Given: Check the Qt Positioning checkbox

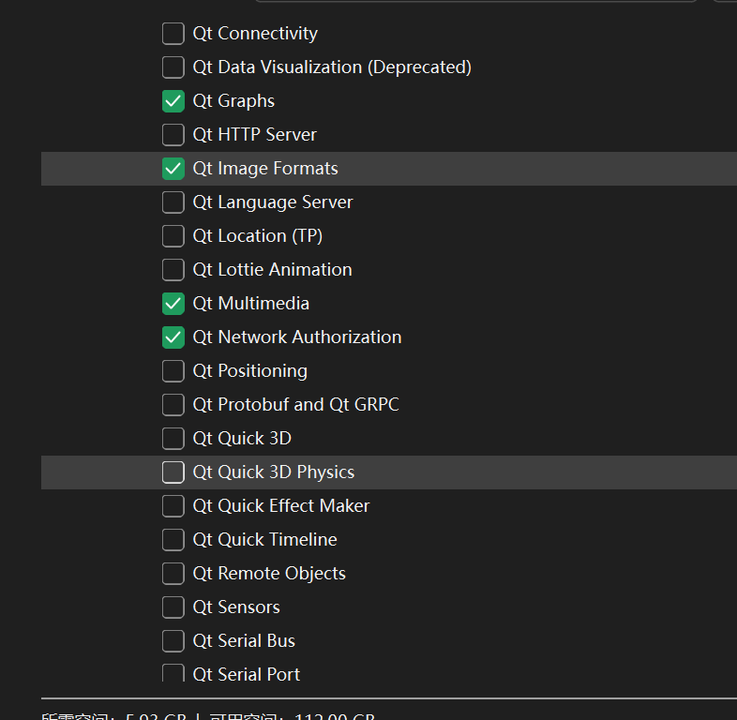Looking at the screenshot, I should click(x=173, y=371).
